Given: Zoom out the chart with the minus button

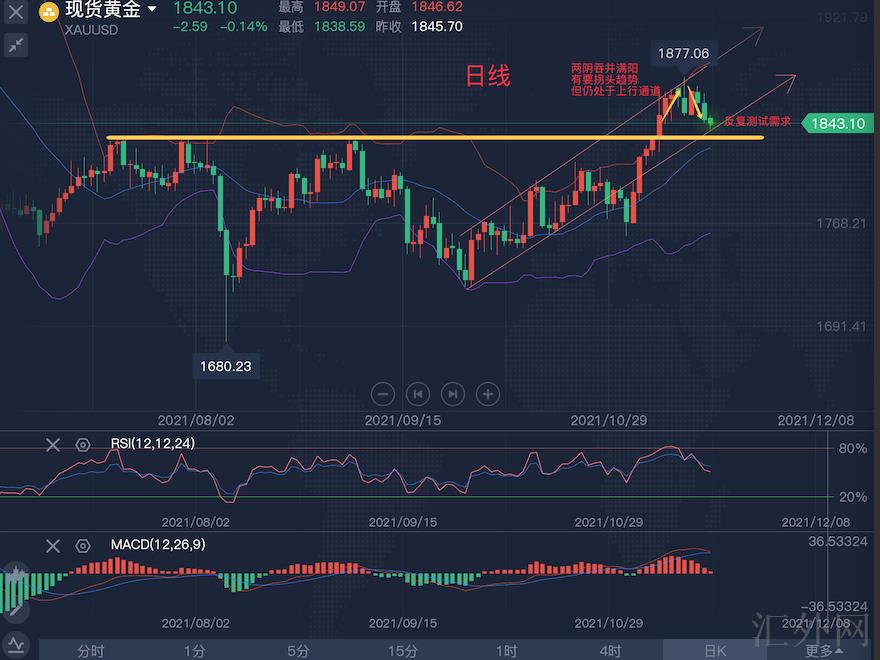Looking at the screenshot, I should 383,394.
